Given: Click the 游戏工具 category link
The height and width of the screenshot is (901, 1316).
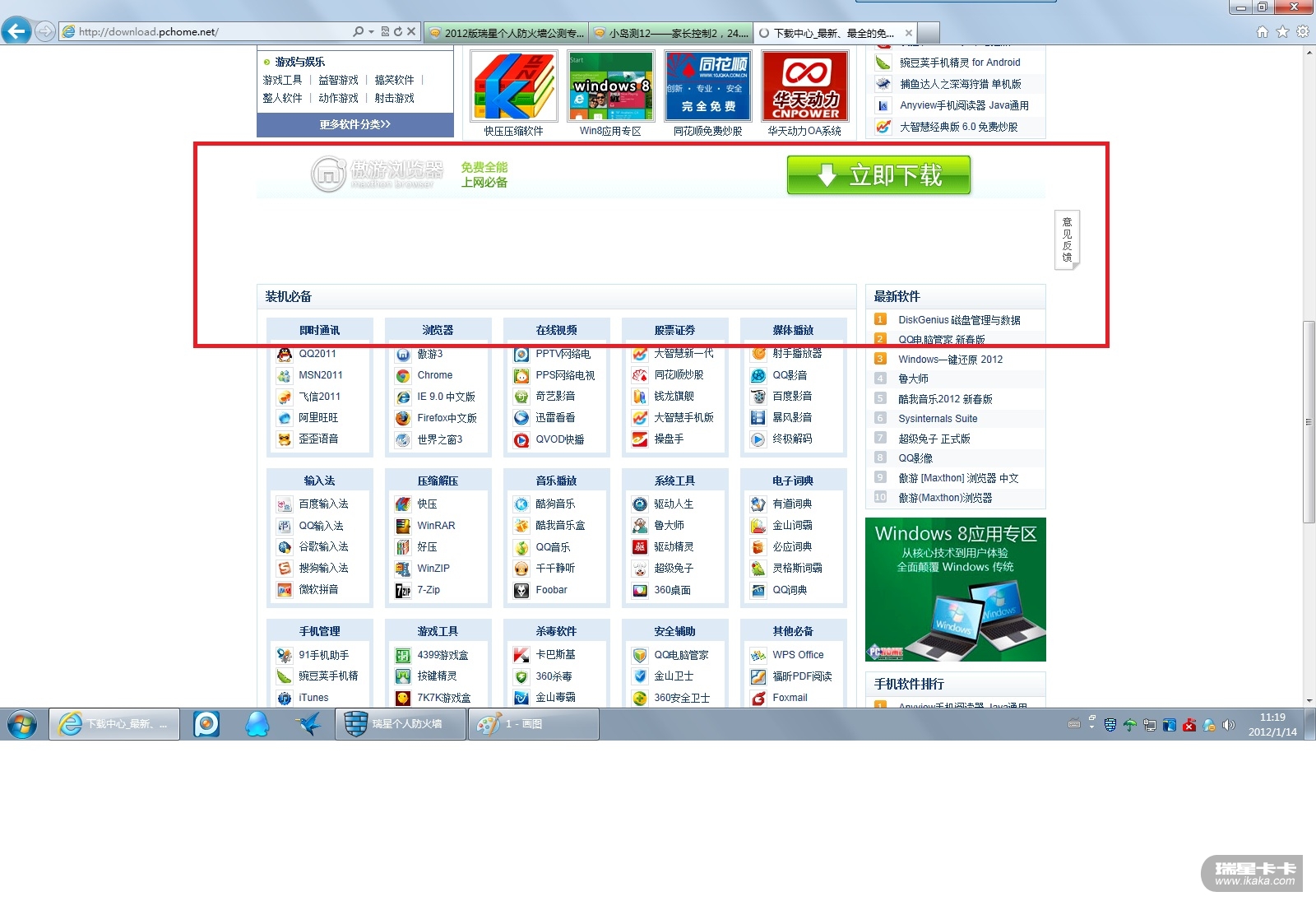Looking at the screenshot, I should click(282, 80).
